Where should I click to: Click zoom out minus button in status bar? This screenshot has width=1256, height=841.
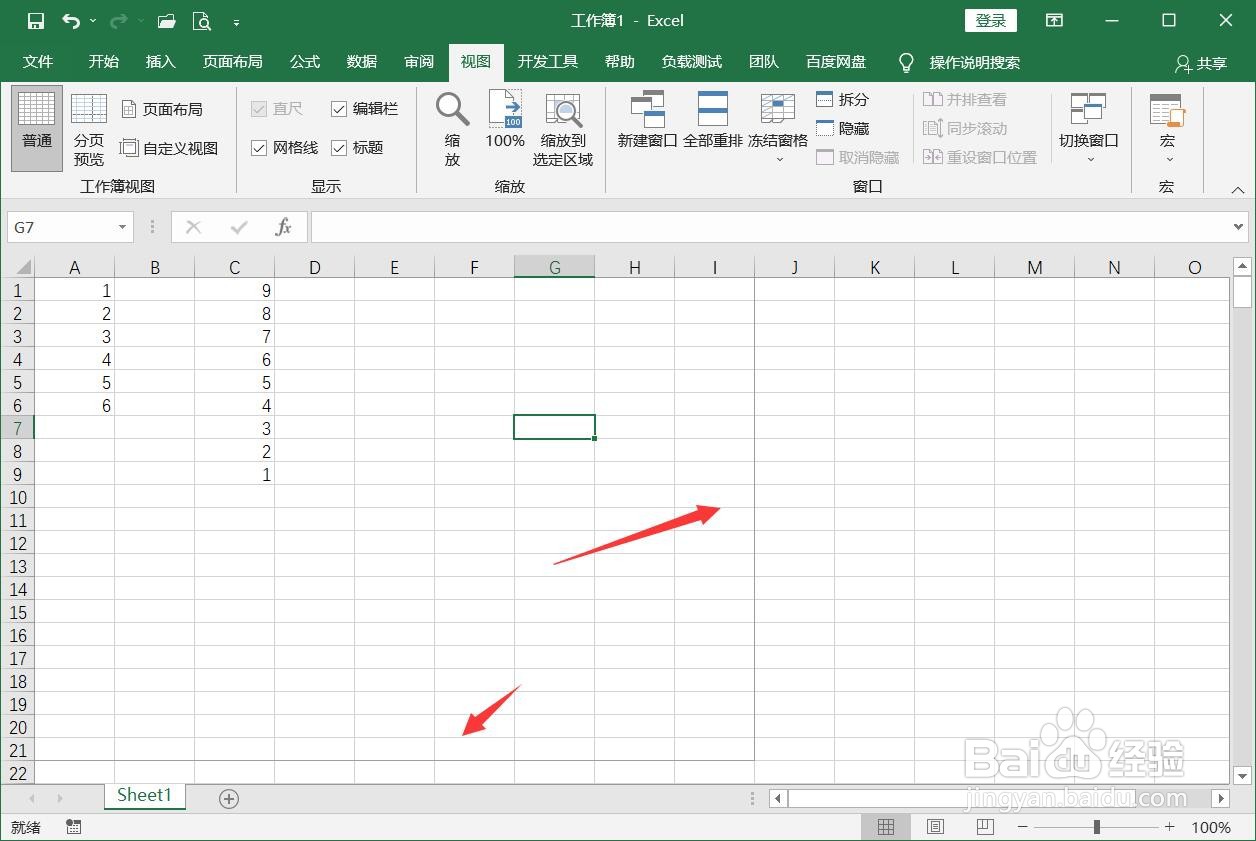point(1022,827)
